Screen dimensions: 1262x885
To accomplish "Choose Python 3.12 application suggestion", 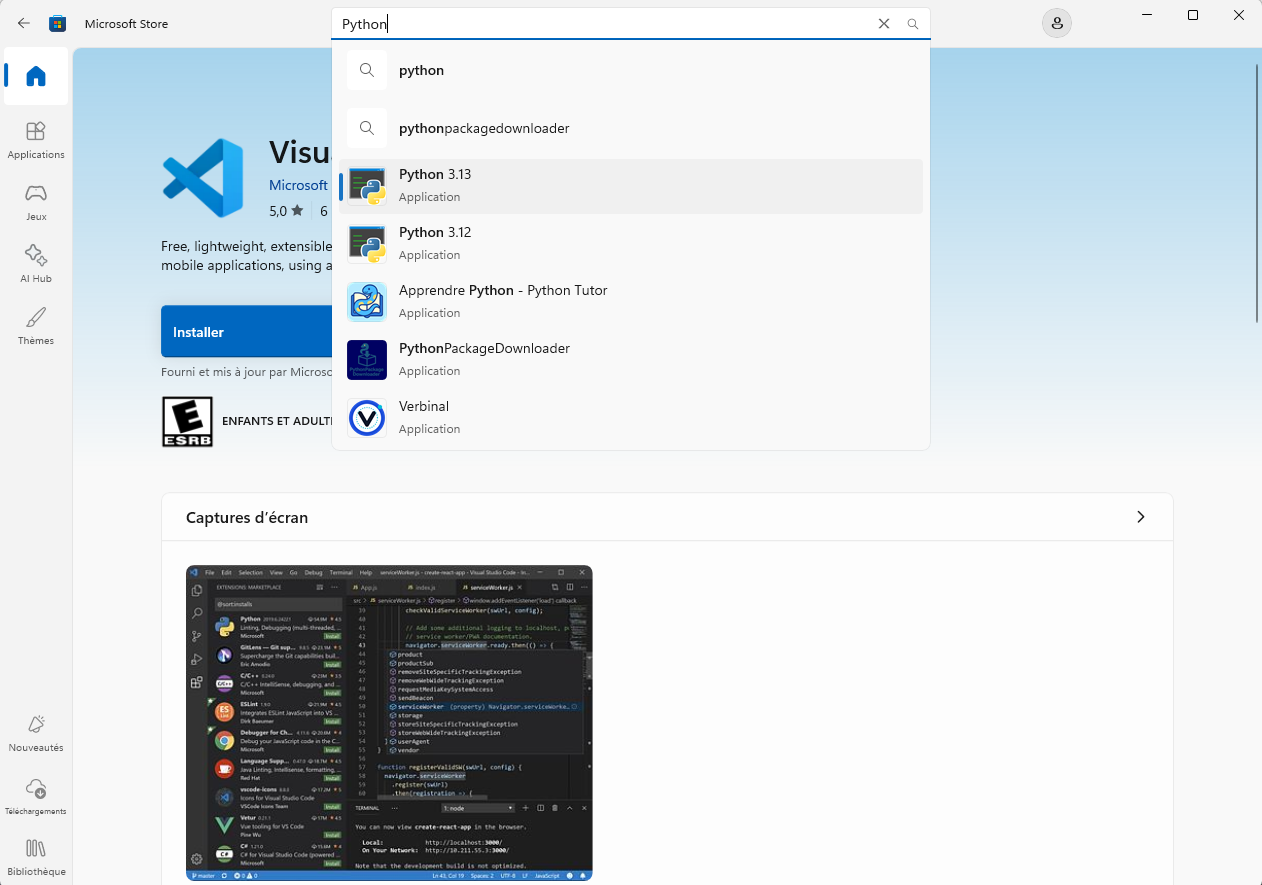I will click(x=631, y=244).
